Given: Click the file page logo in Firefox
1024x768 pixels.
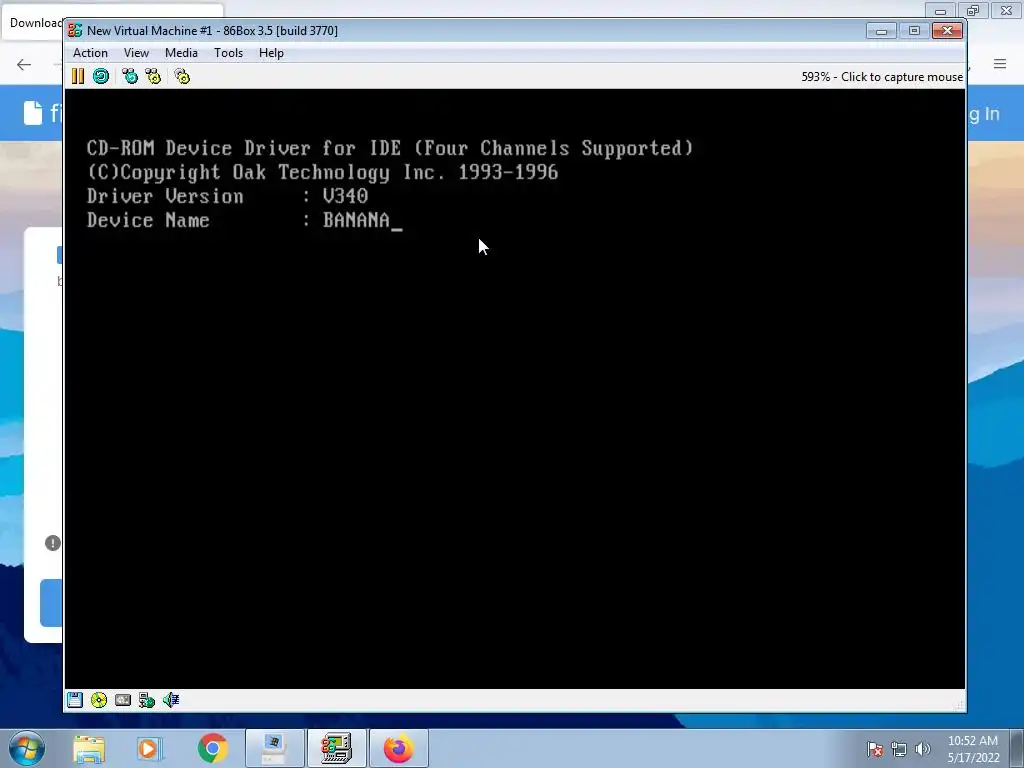Looking at the screenshot, I should tap(43, 113).
